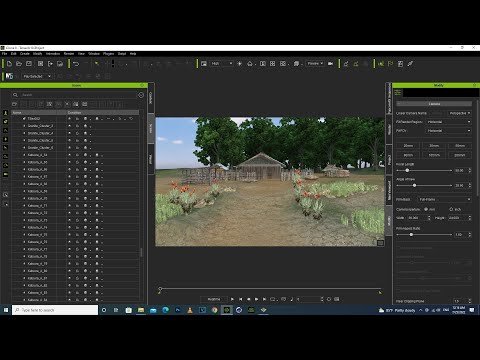Viewport: 480px width, 360px height.
Task: Click the Export icon with the arrow
Action: 50,64
